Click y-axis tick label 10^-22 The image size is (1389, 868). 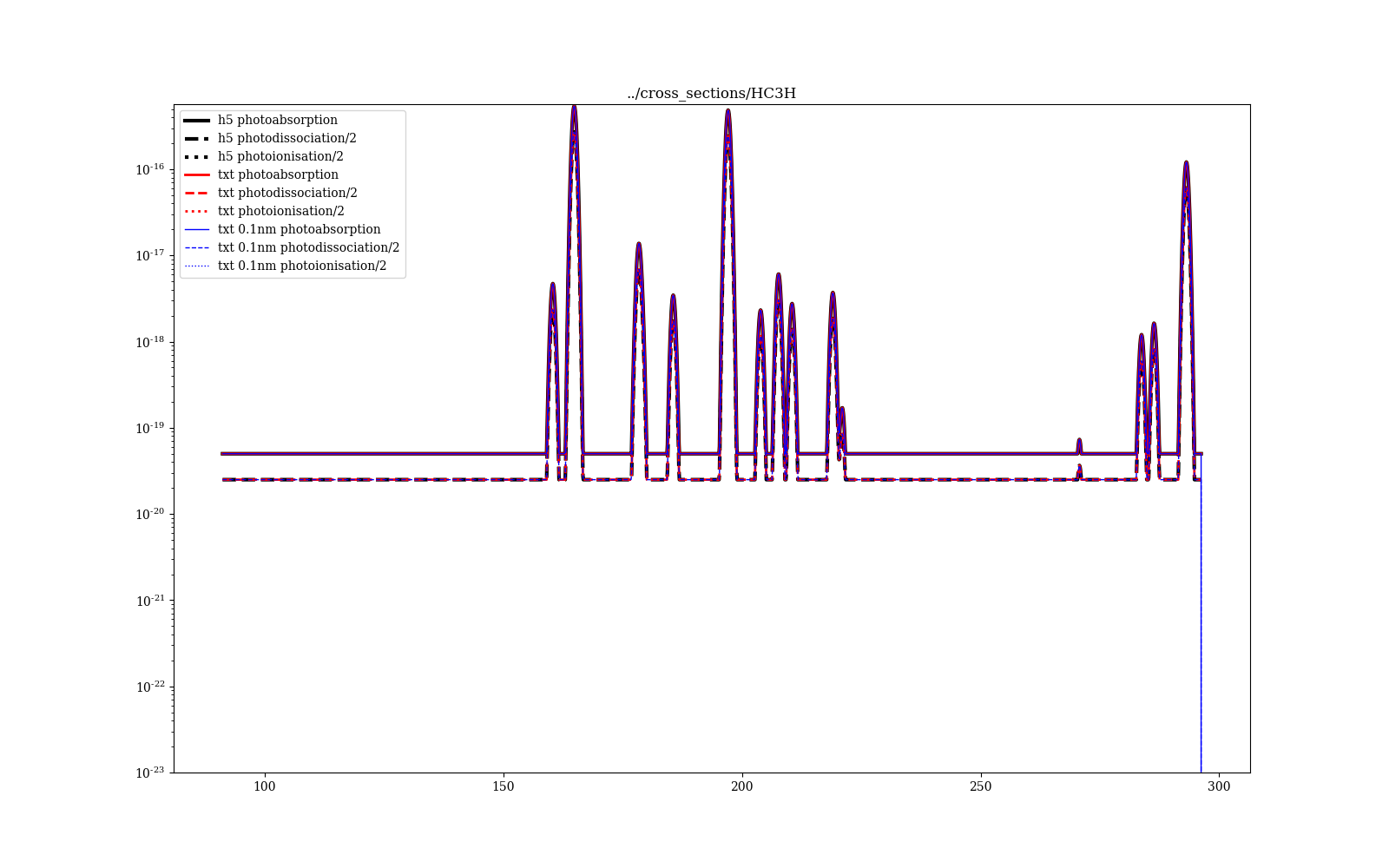click(x=150, y=686)
